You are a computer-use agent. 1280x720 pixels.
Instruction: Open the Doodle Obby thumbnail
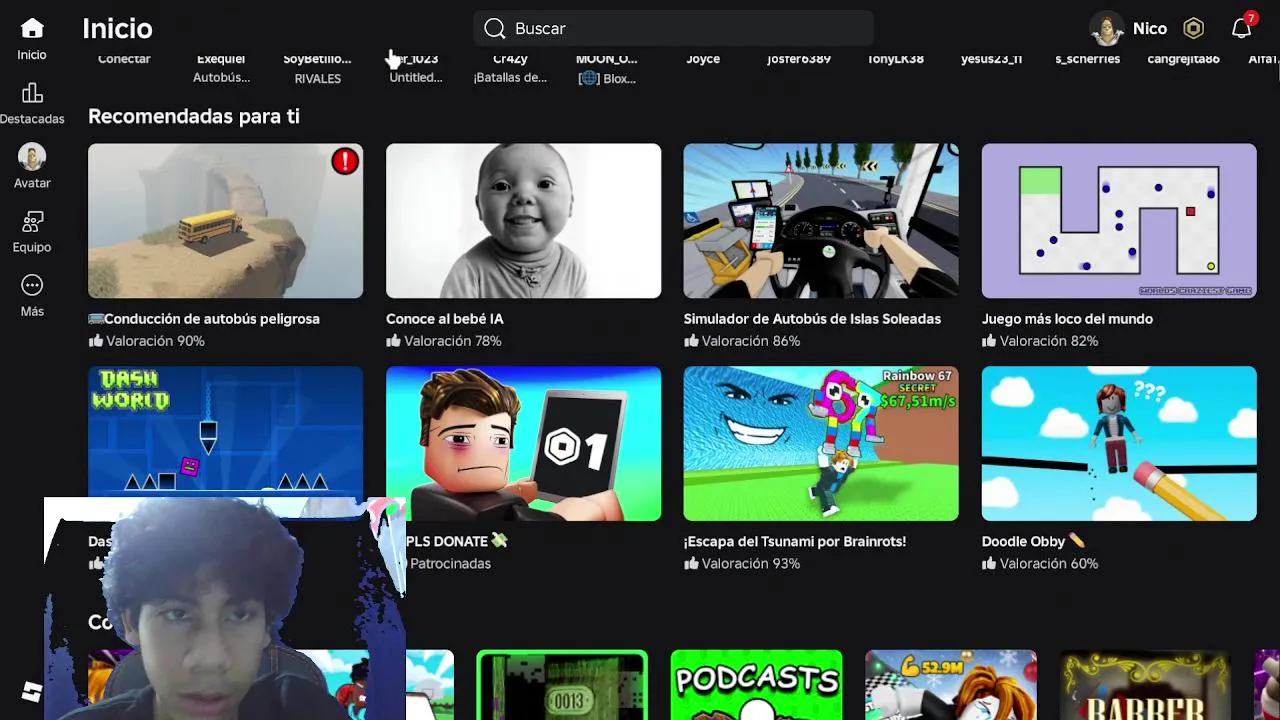point(1119,443)
